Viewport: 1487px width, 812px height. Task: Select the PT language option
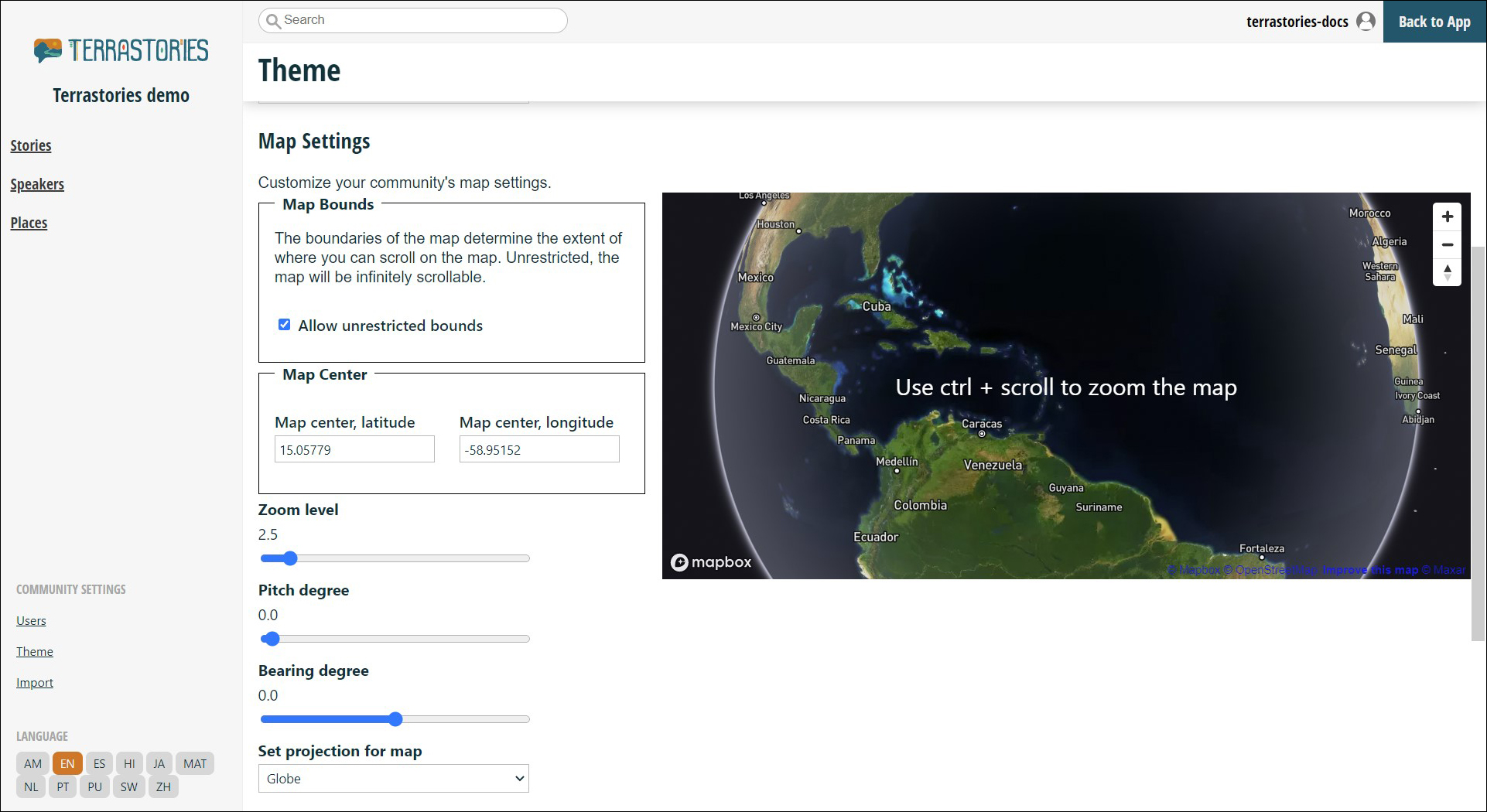coord(63,786)
